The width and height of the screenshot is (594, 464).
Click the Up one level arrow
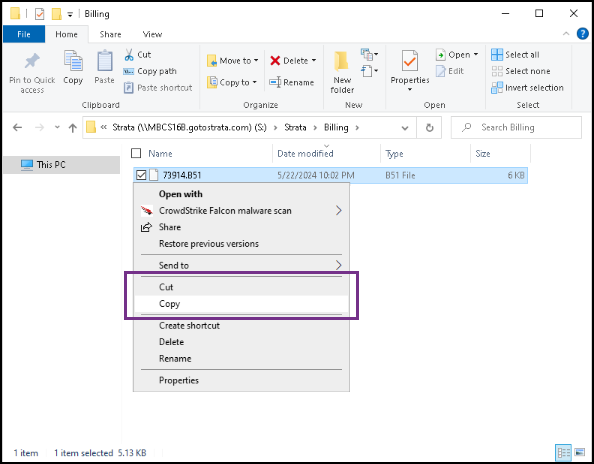73,128
